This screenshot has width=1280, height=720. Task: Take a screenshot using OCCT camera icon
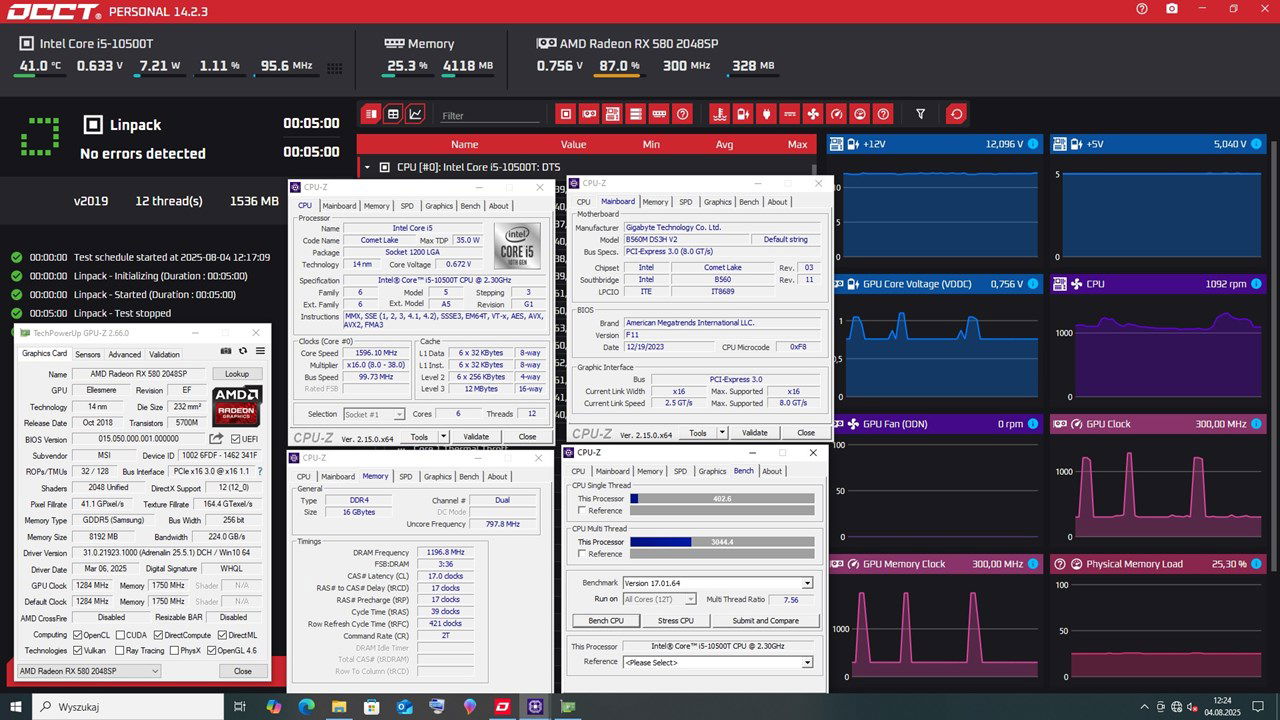[1172, 9]
